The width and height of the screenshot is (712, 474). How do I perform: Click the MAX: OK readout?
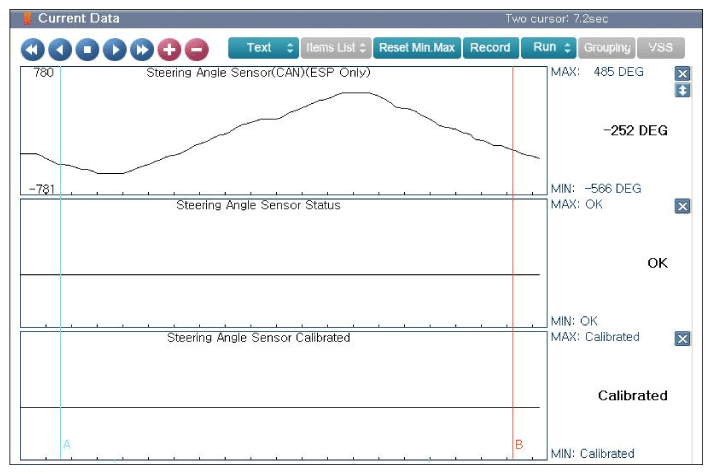(x=577, y=204)
